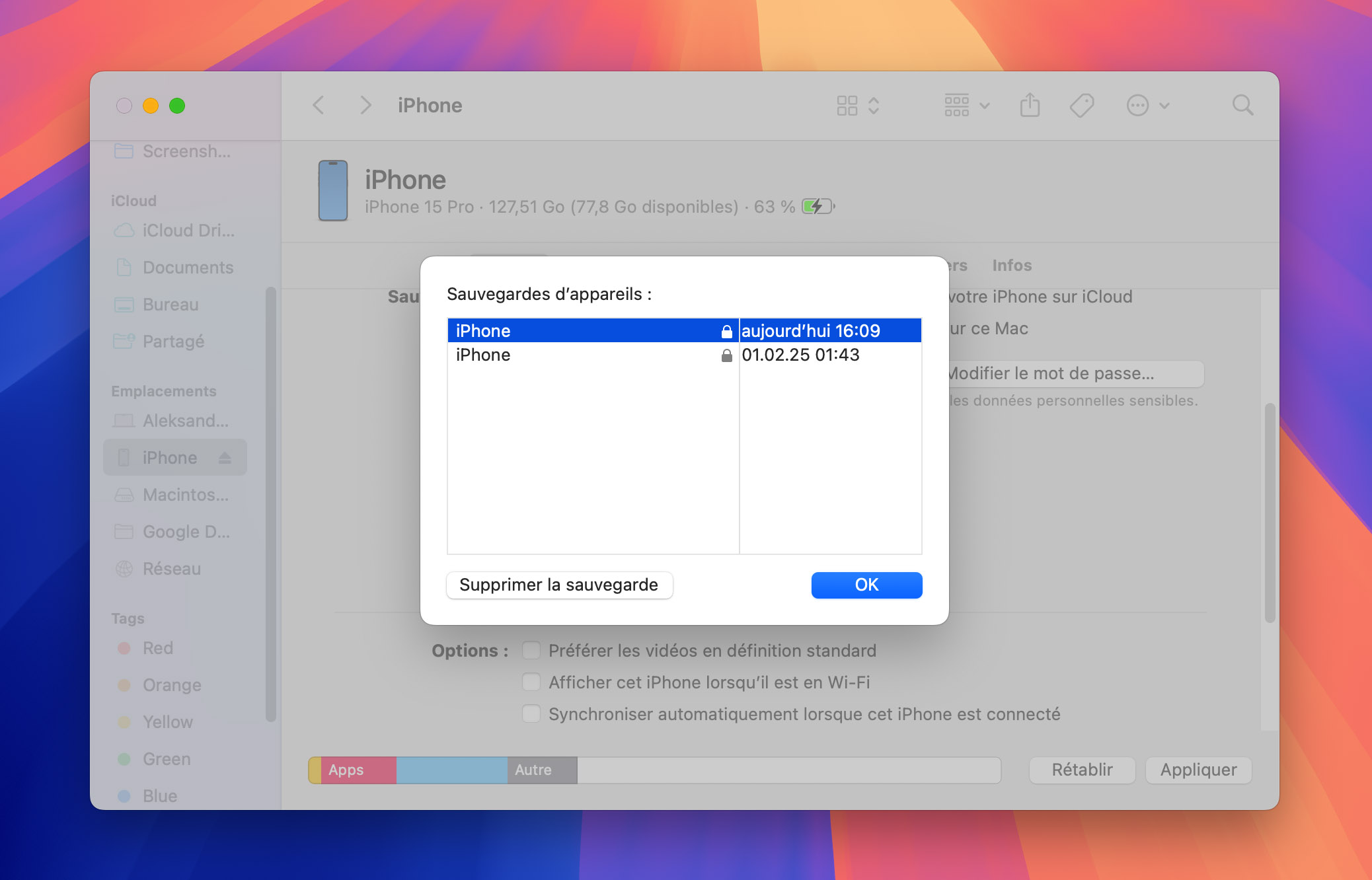The height and width of the screenshot is (880, 1372).
Task: Click Modifier le mot de passe button
Action: (1076, 373)
